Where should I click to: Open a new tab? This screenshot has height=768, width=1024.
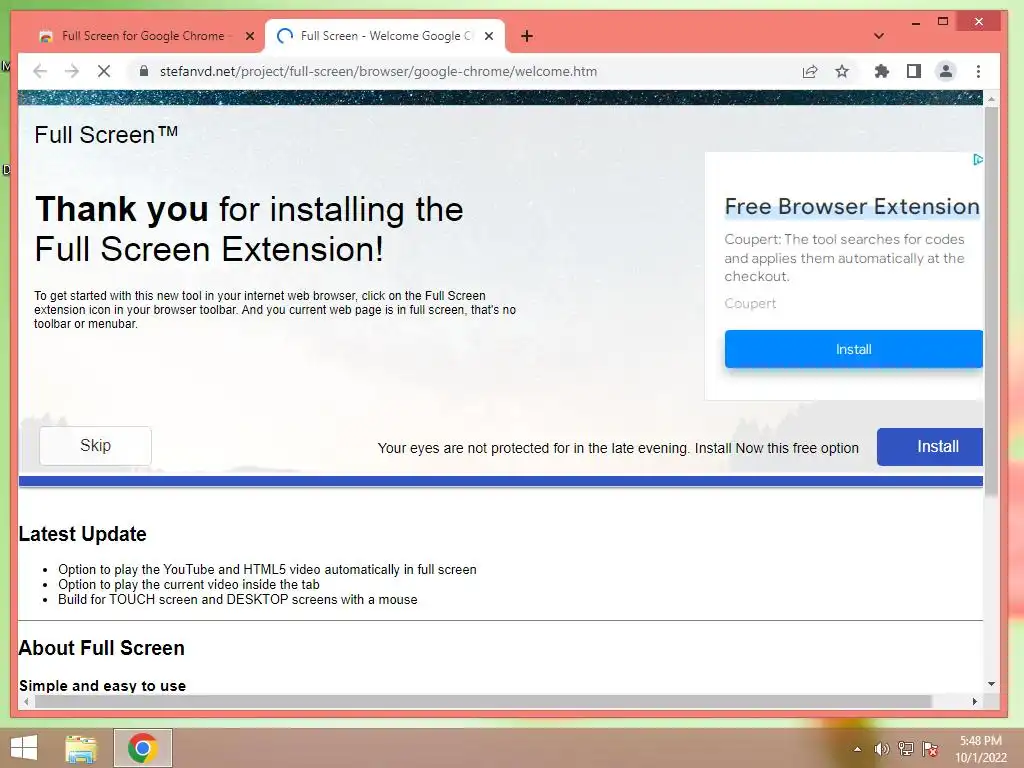click(x=527, y=36)
